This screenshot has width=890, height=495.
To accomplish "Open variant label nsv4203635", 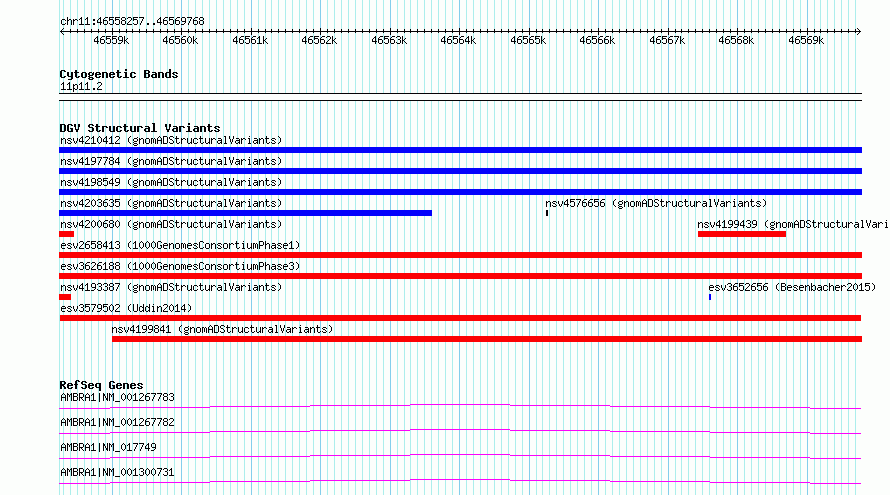I will (x=171, y=203).
